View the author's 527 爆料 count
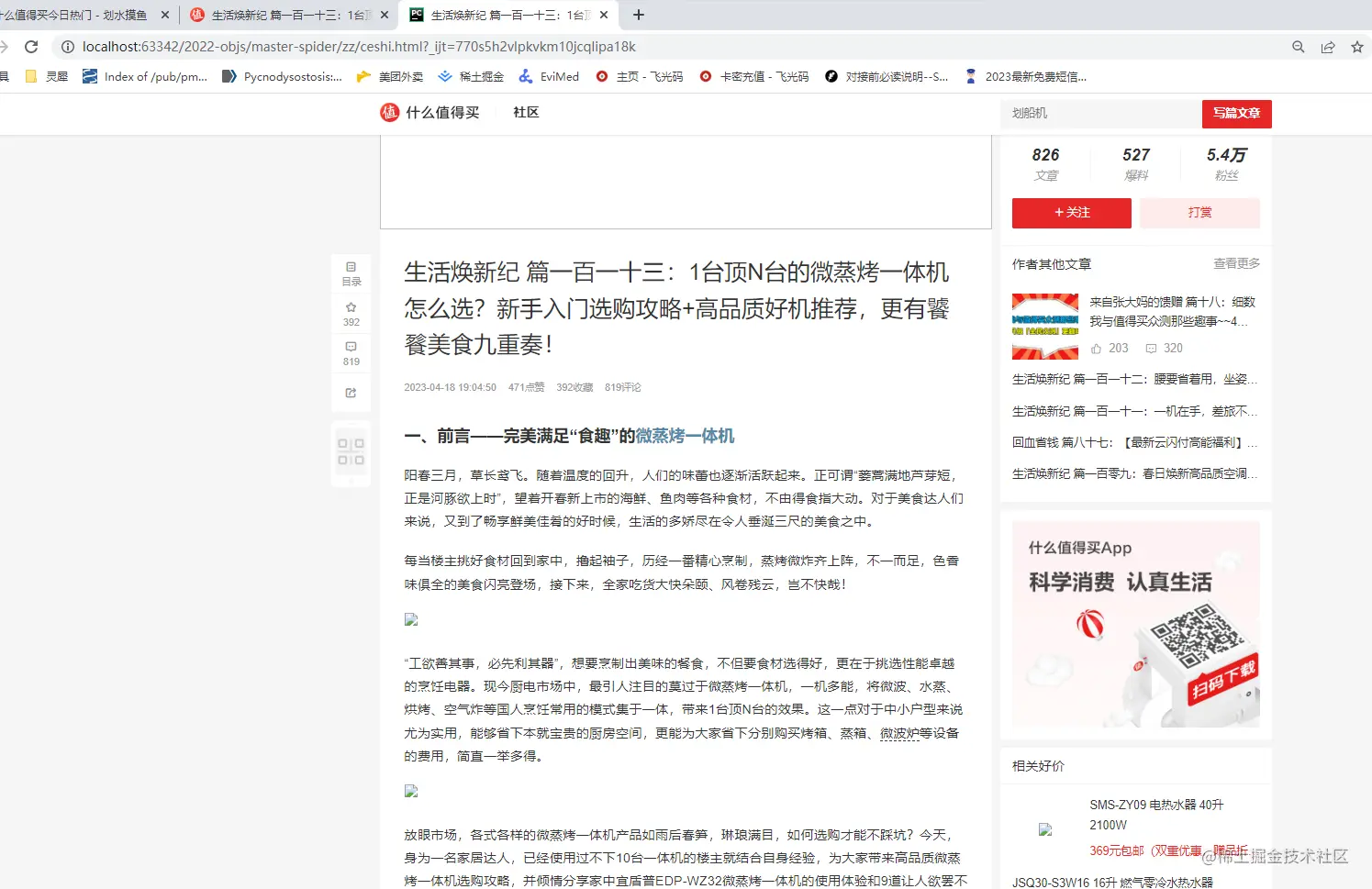The width and height of the screenshot is (1372, 889). pyautogui.click(x=1136, y=164)
